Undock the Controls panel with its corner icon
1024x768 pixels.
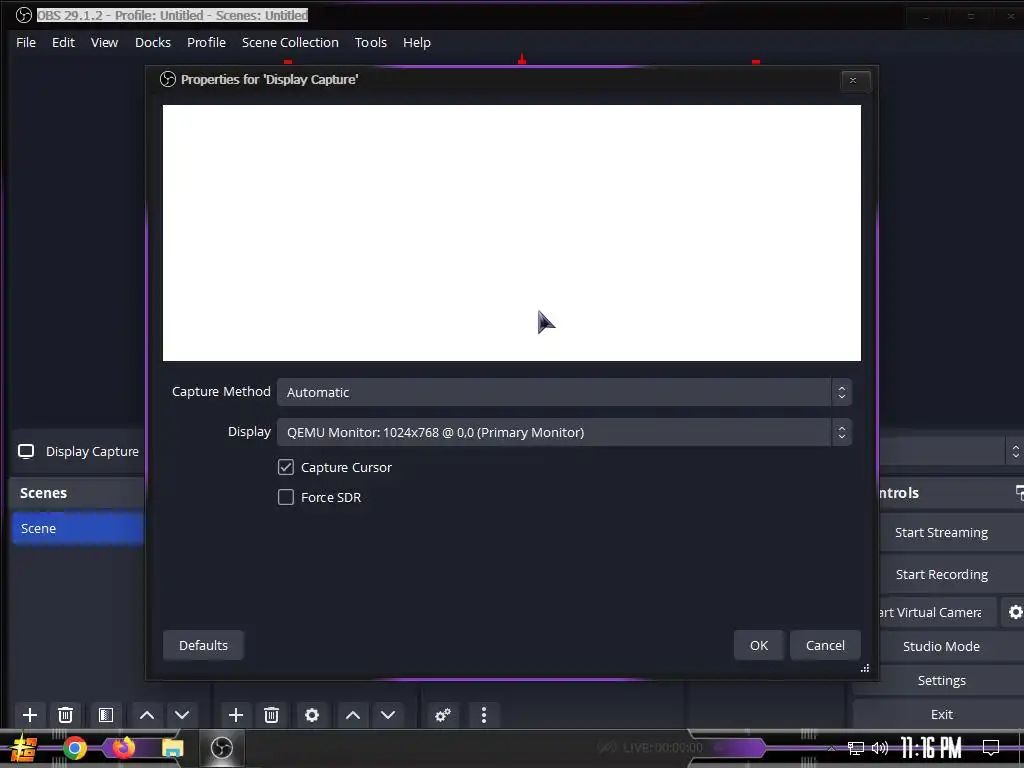pos(1019,492)
